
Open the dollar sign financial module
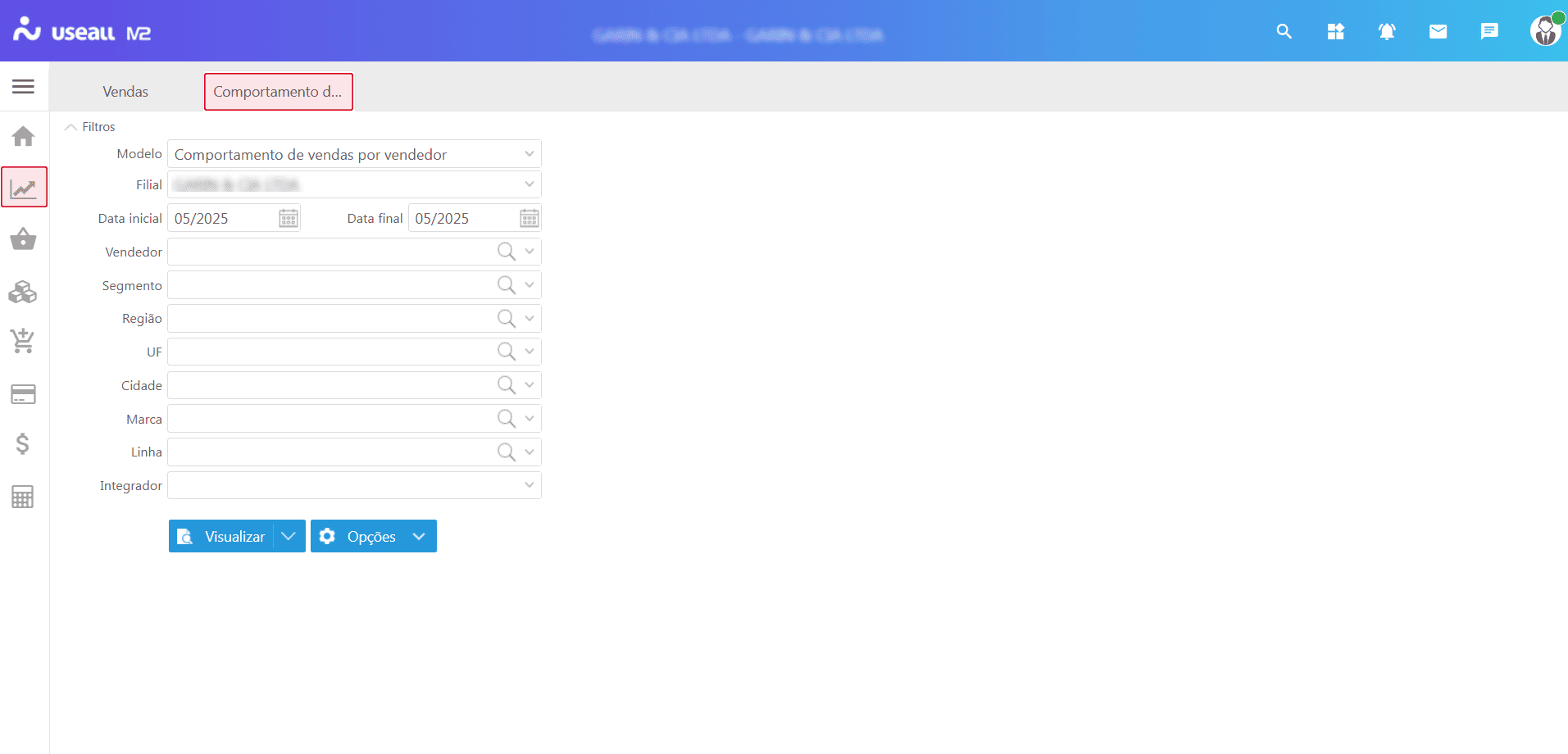pyautogui.click(x=23, y=444)
